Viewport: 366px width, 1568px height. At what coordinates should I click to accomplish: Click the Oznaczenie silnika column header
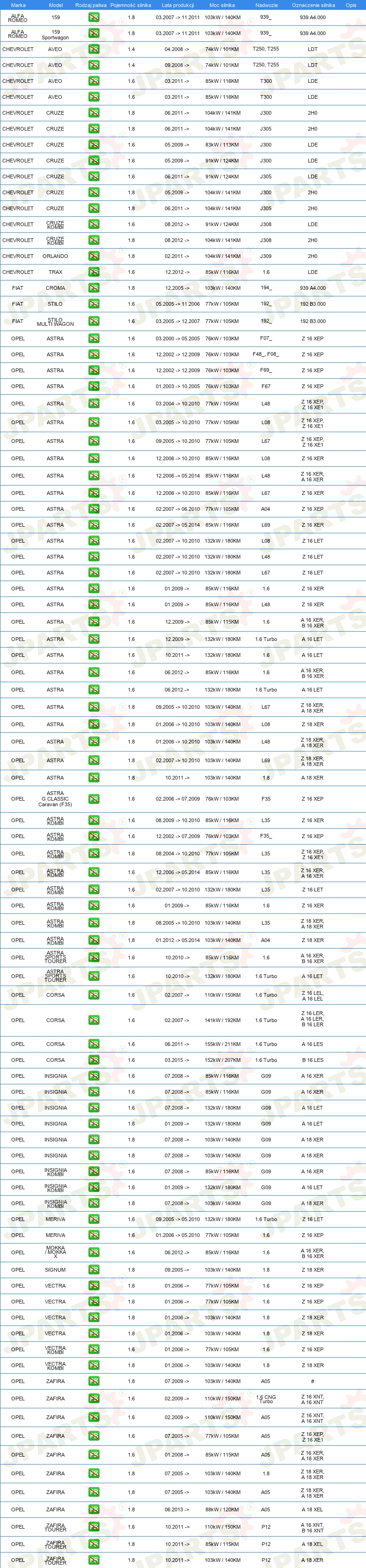(313, 5)
